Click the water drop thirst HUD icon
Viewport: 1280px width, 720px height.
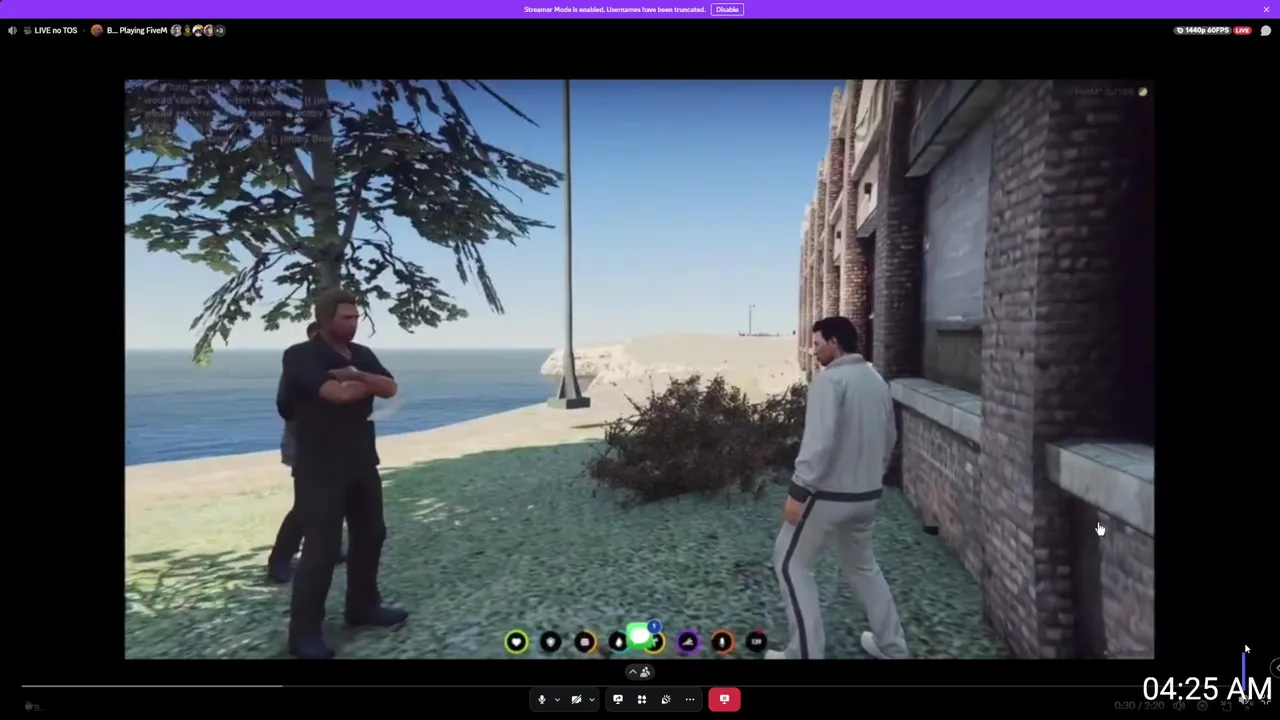point(618,642)
